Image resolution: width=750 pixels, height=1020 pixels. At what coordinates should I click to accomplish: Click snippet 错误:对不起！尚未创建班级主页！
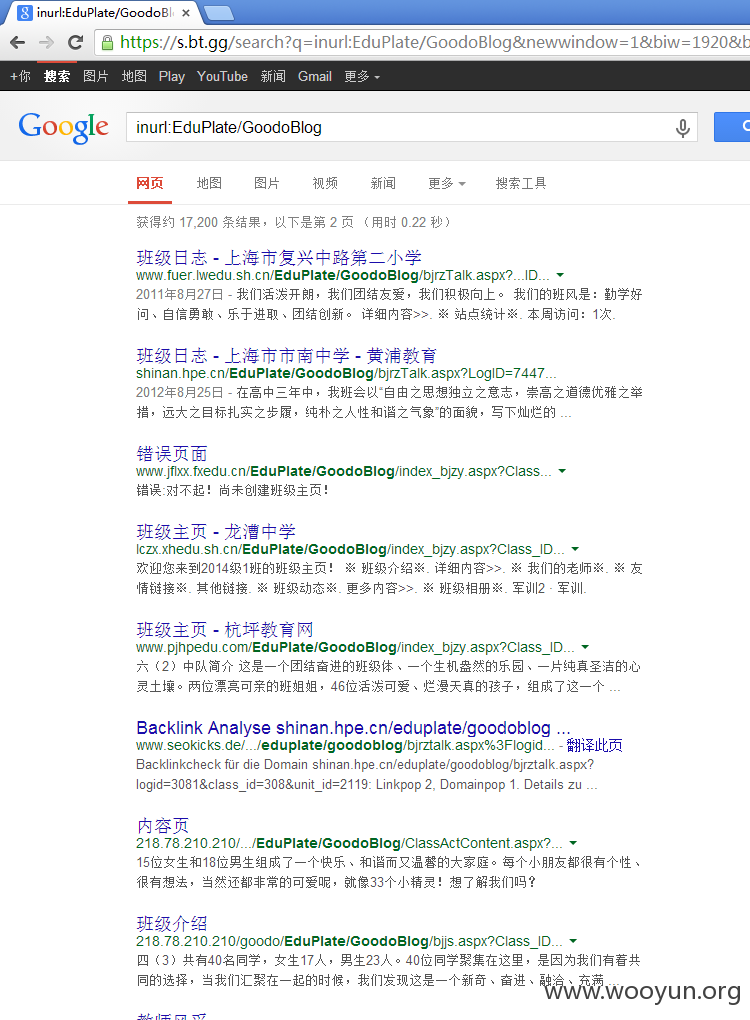point(232,490)
